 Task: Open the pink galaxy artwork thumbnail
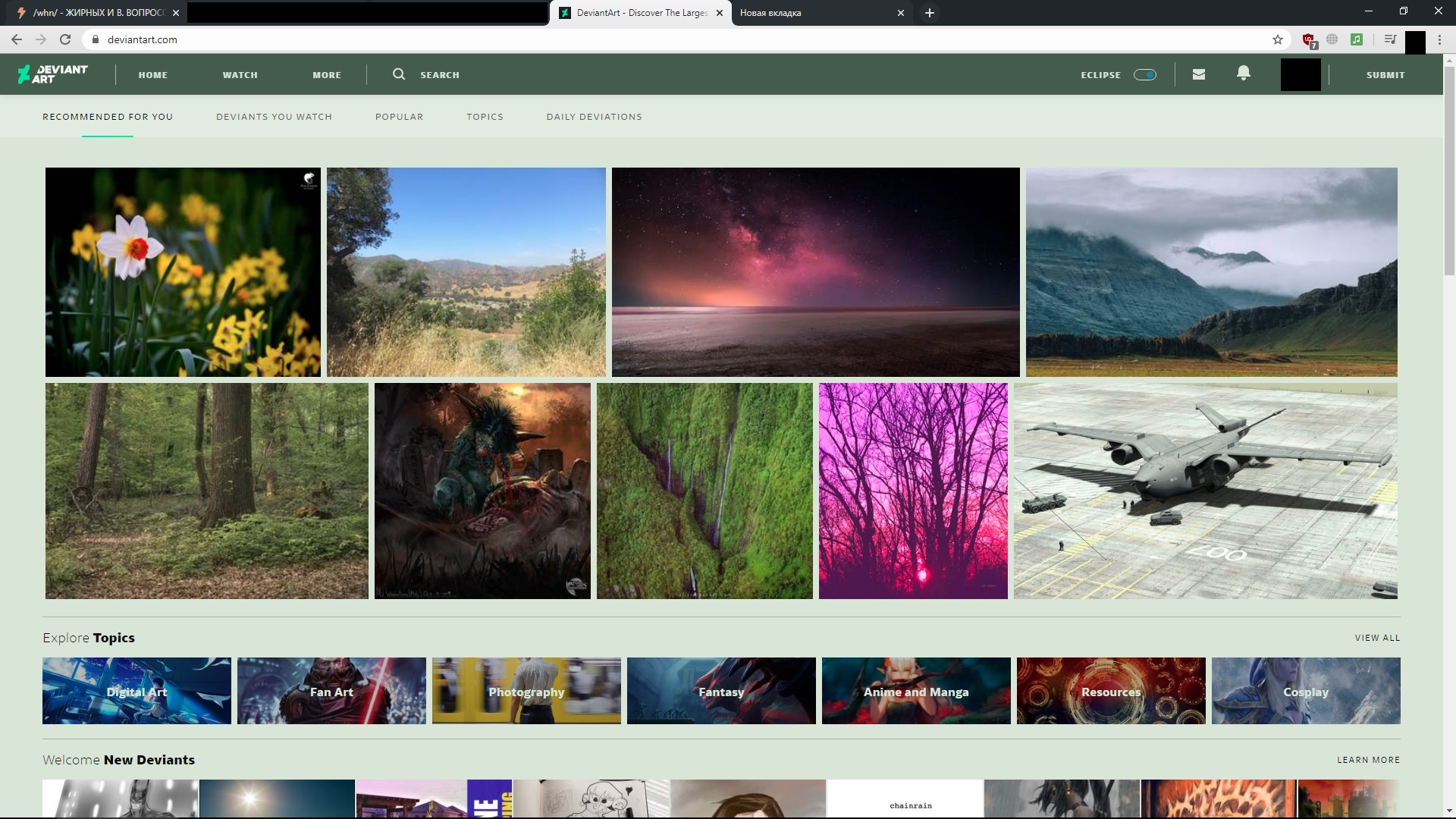[815, 271]
